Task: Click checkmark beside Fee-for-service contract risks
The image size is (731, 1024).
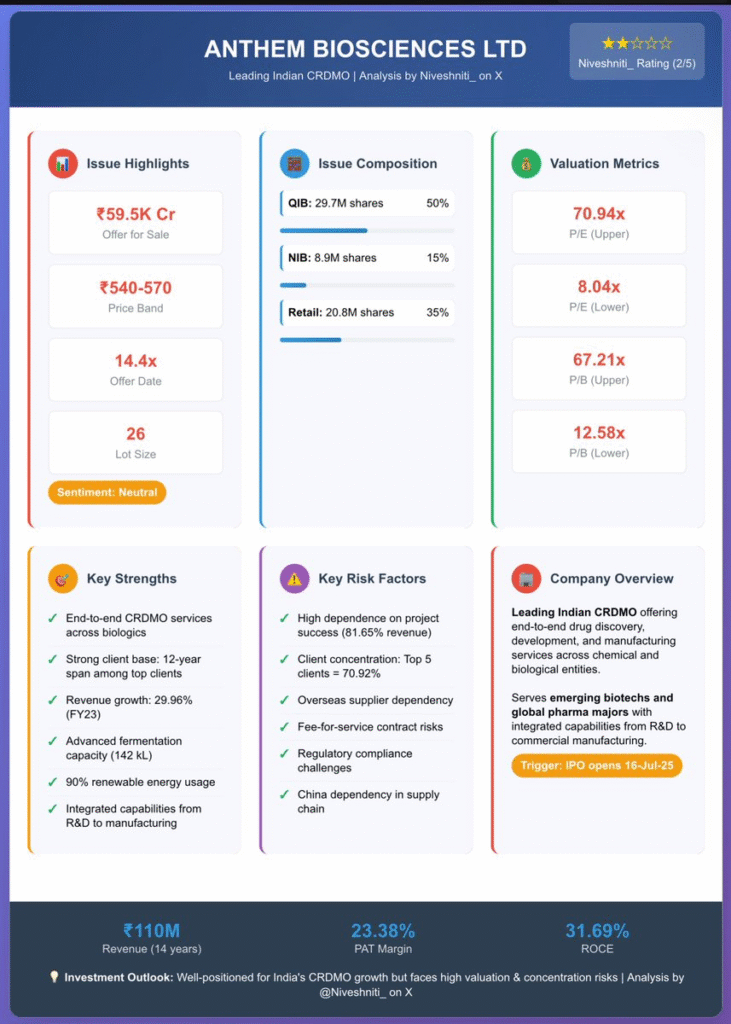Action: 284,727
